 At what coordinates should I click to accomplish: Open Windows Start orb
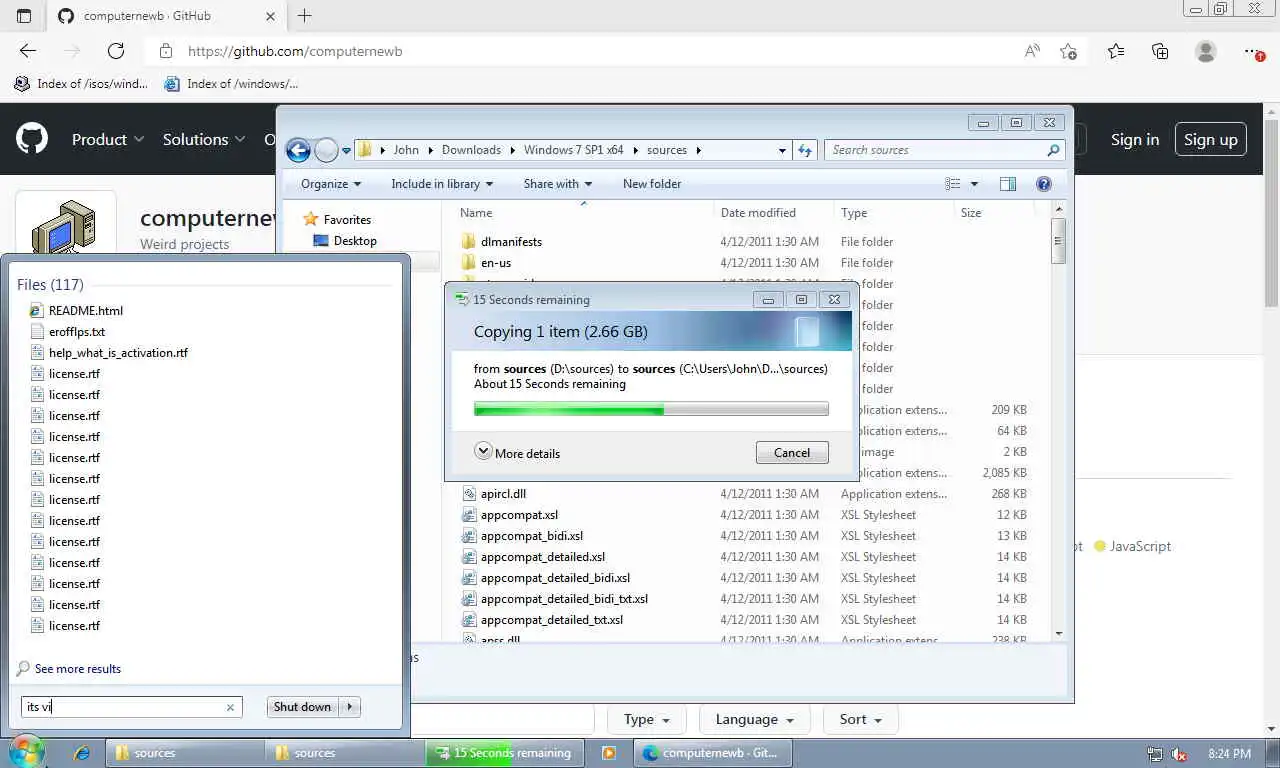[26, 752]
